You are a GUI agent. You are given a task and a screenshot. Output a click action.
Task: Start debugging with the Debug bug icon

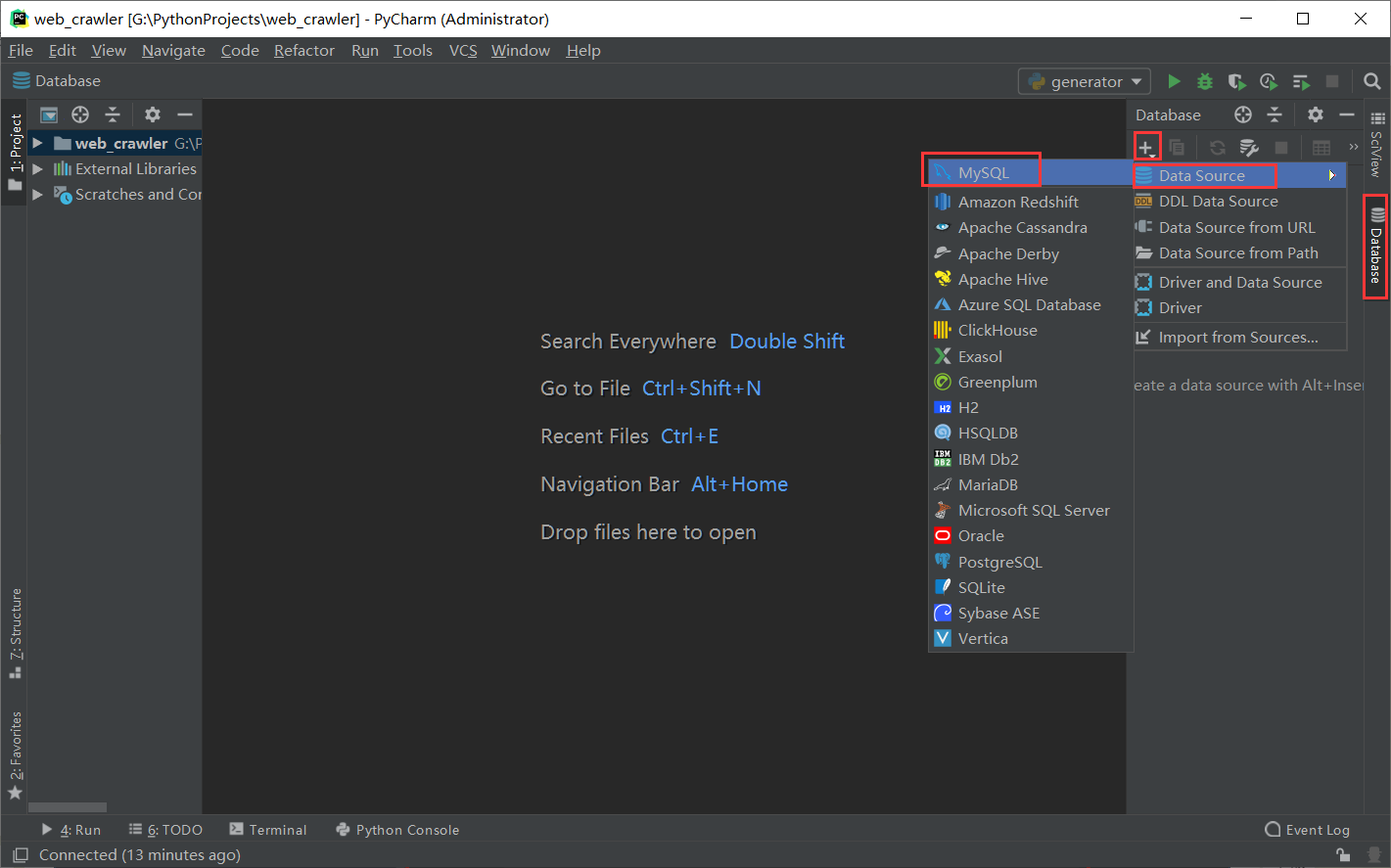[1204, 81]
